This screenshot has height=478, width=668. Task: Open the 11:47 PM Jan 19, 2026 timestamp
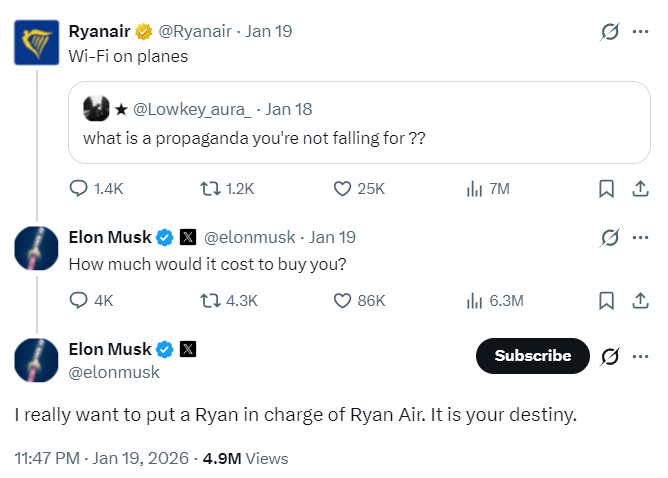click(103, 458)
